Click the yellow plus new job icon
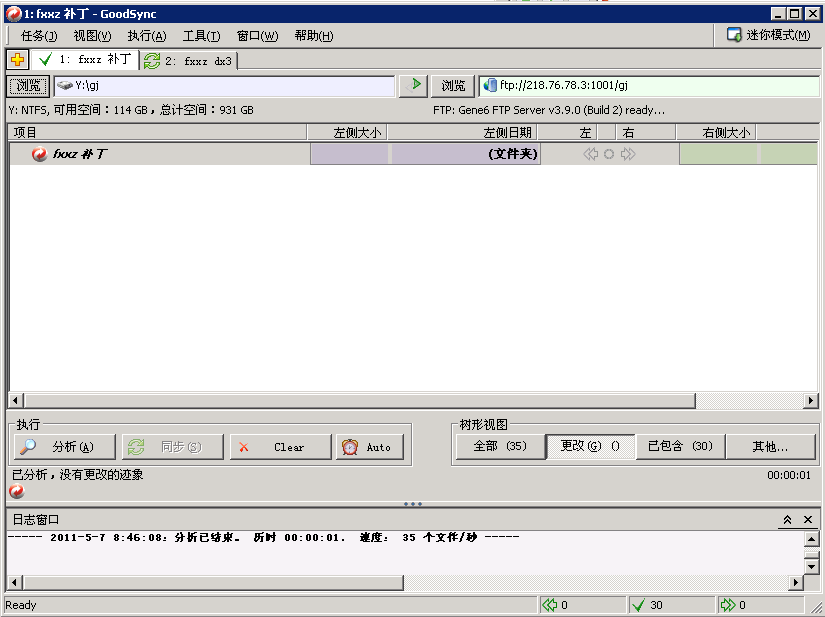Viewport: 825px width, 617px height. pos(17,60)
